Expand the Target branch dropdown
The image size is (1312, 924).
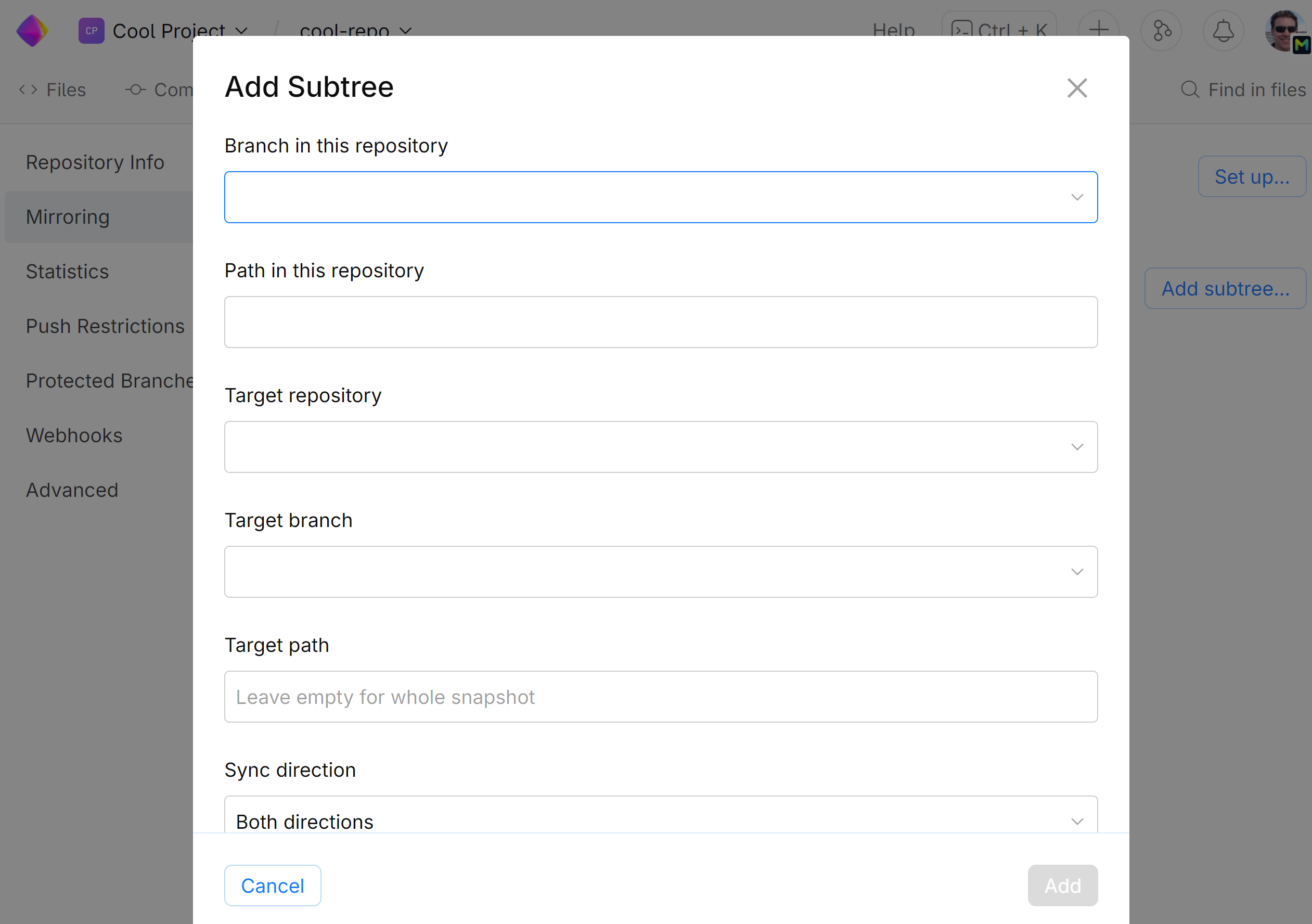pyautogui.click(x=661, y=571)
